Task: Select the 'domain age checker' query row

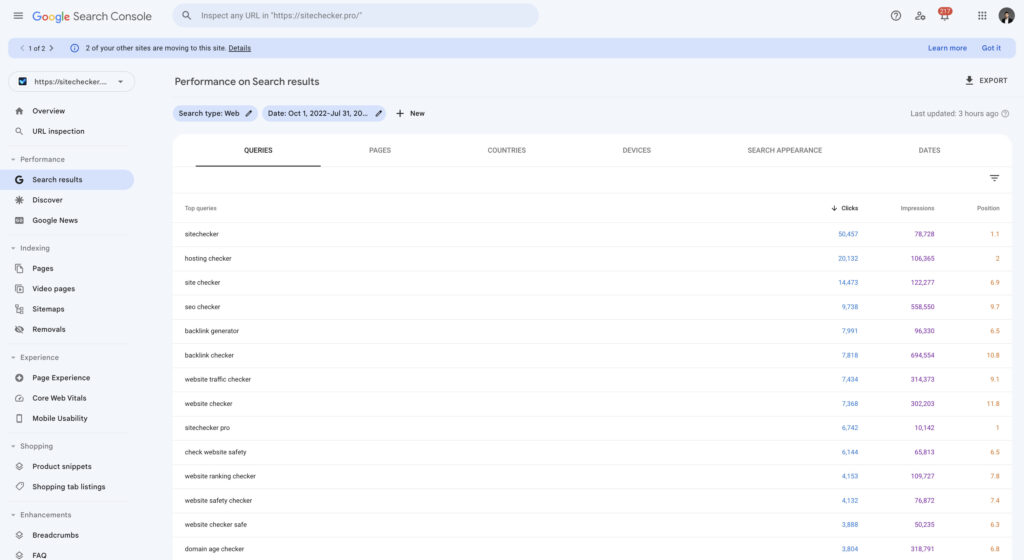Action: pos(592,549)
